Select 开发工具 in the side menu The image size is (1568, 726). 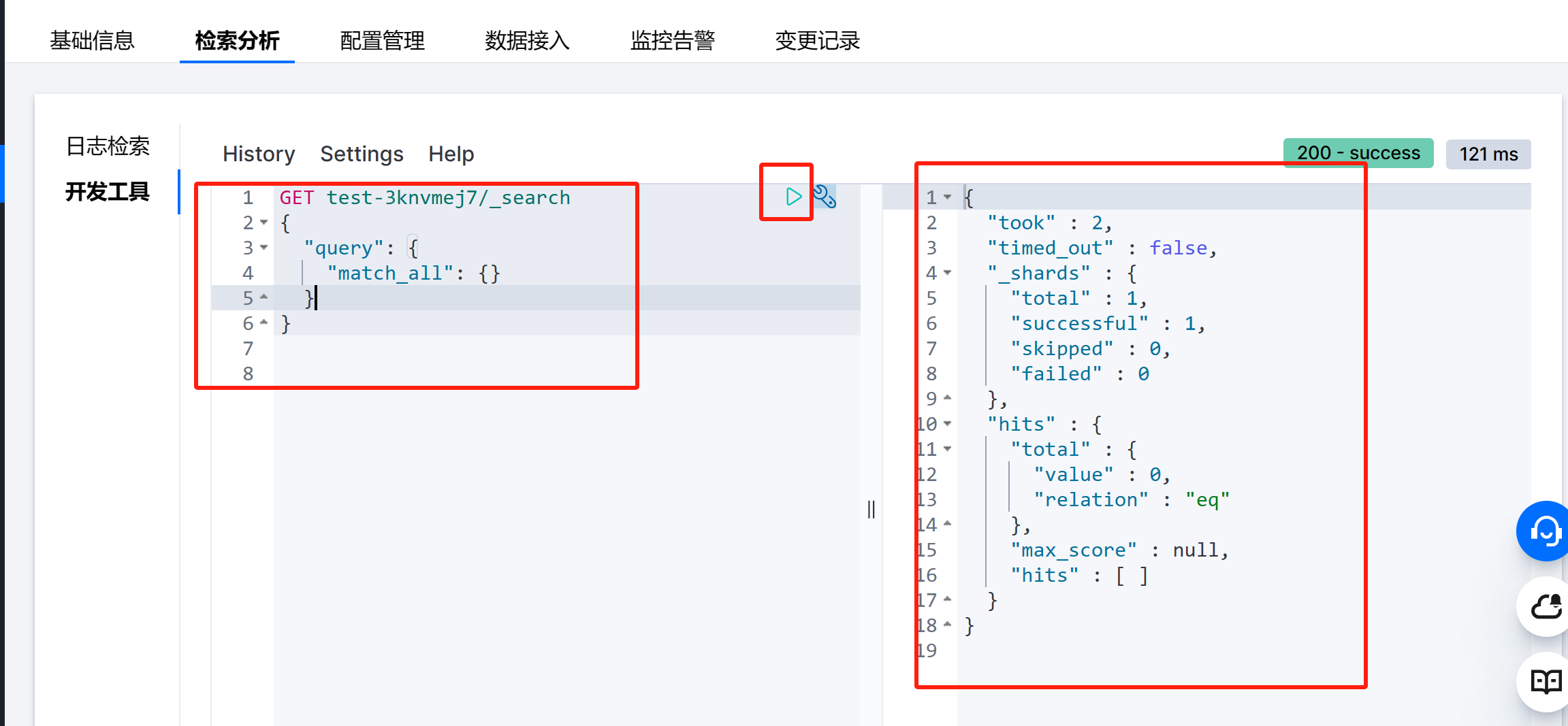[108, 192]
